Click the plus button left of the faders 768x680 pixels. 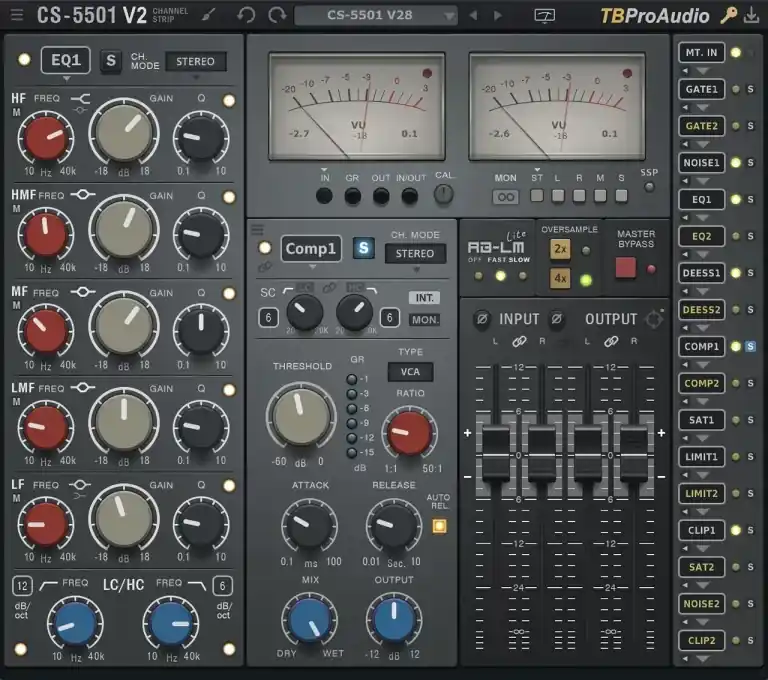468,433
